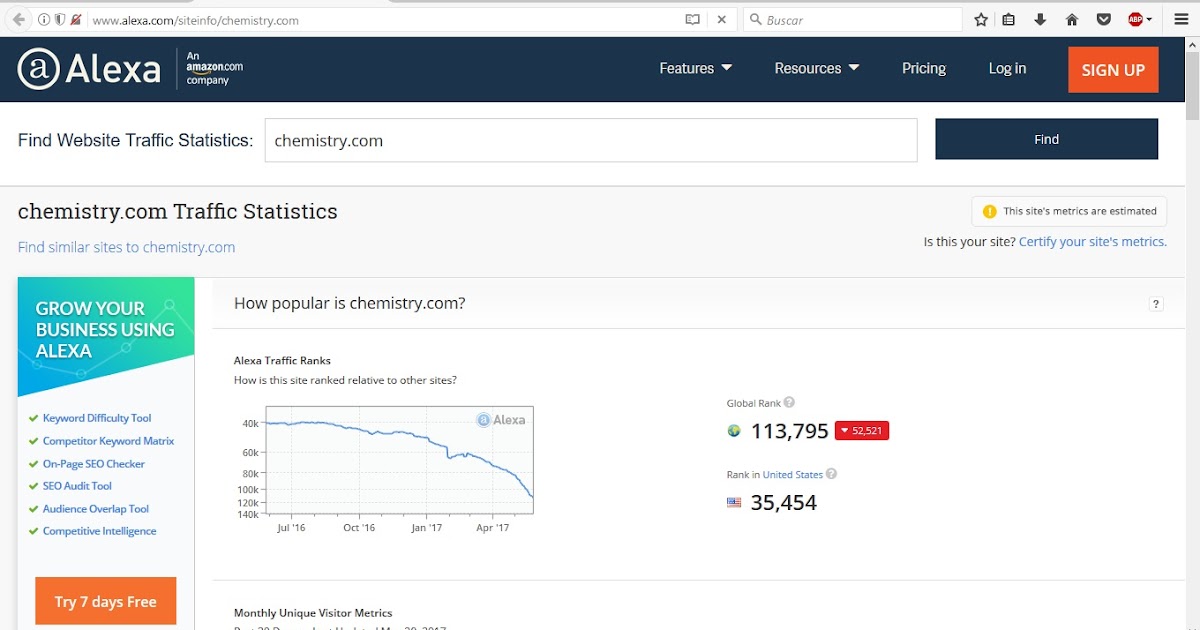This screenshot has width=1200, height=630.
Task: Click the scrollbar up arrow
Action: click(1191, 44)
